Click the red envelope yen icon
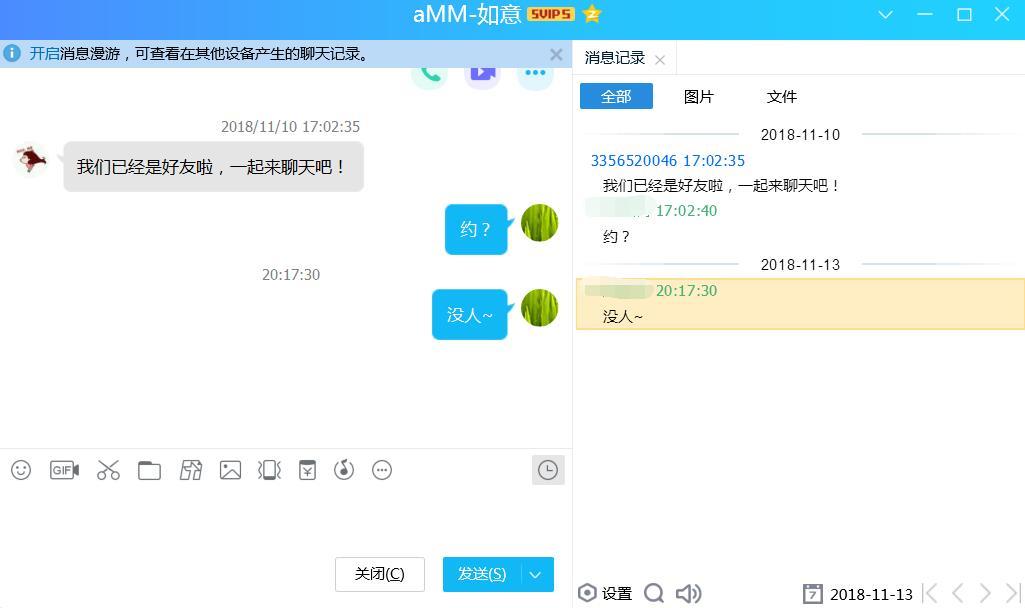This screenshot has width=1025, height=608. coord(307,470)
